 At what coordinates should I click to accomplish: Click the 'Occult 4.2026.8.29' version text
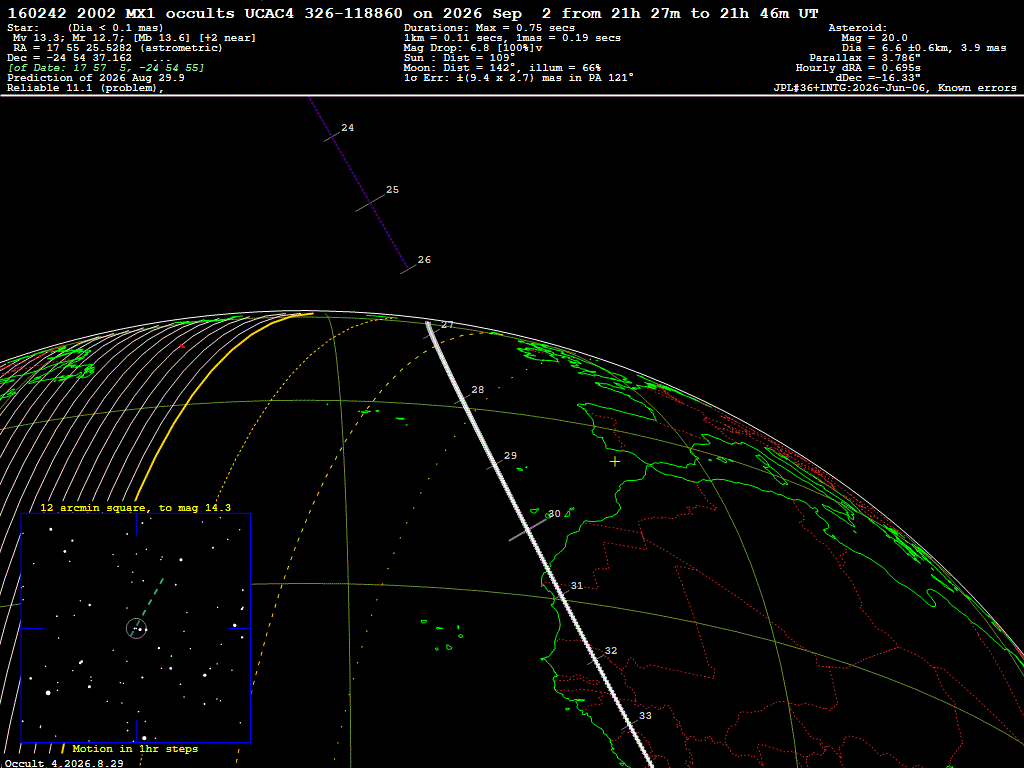point(64,763)
